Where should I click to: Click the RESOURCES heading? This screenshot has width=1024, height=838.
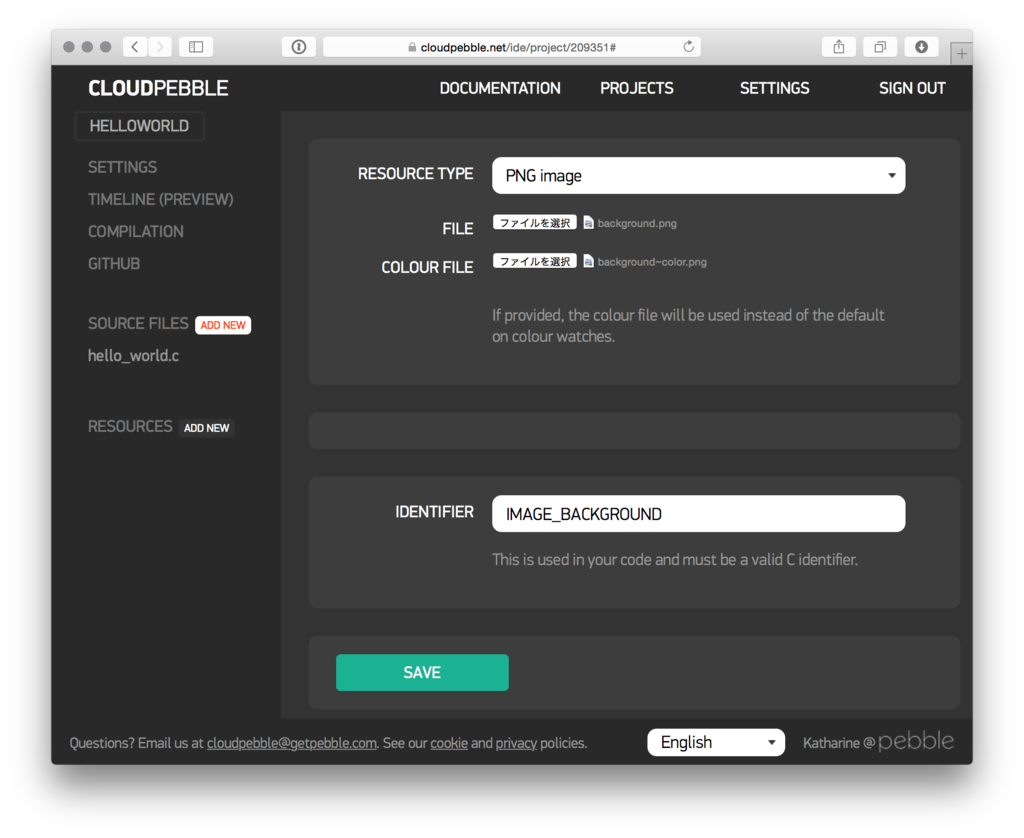point(130,427)
